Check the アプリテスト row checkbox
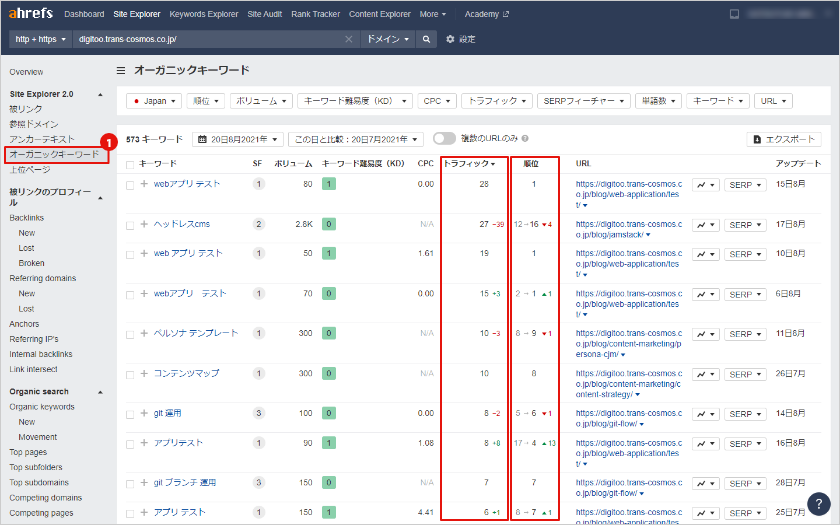The image size is (840, 525). 130,444
